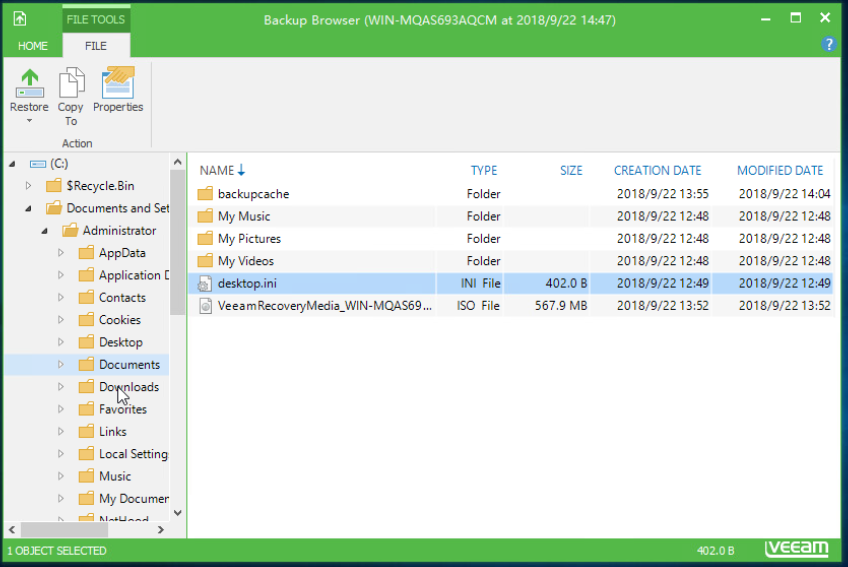This screenshot has width=848, height=567.
Task: Click the Restore icon in the ribbon
Action: pyautogui.click(x=30, y=83)
